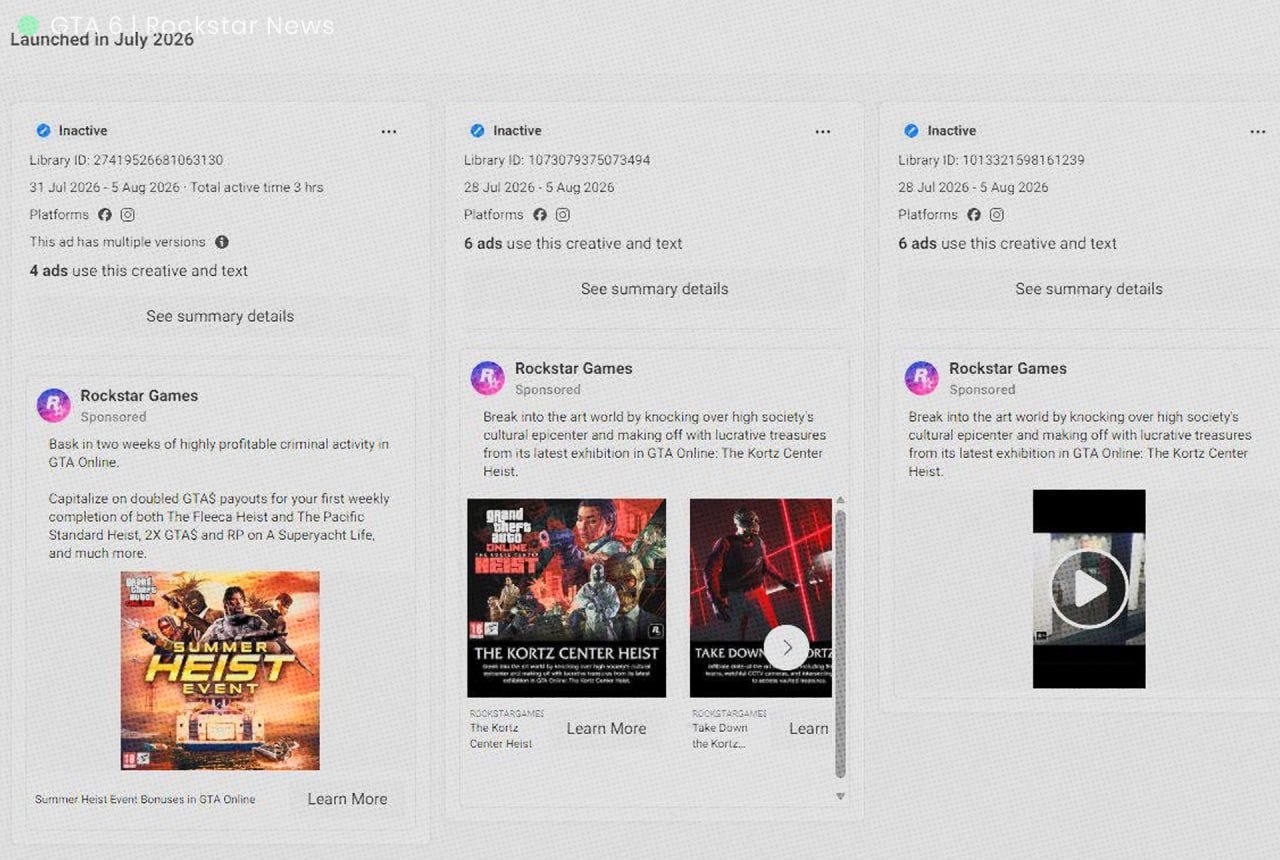Open Rockstar Games page name in video ad
The width and height of the screenshot is (1280, 860).
[1008, 369]
